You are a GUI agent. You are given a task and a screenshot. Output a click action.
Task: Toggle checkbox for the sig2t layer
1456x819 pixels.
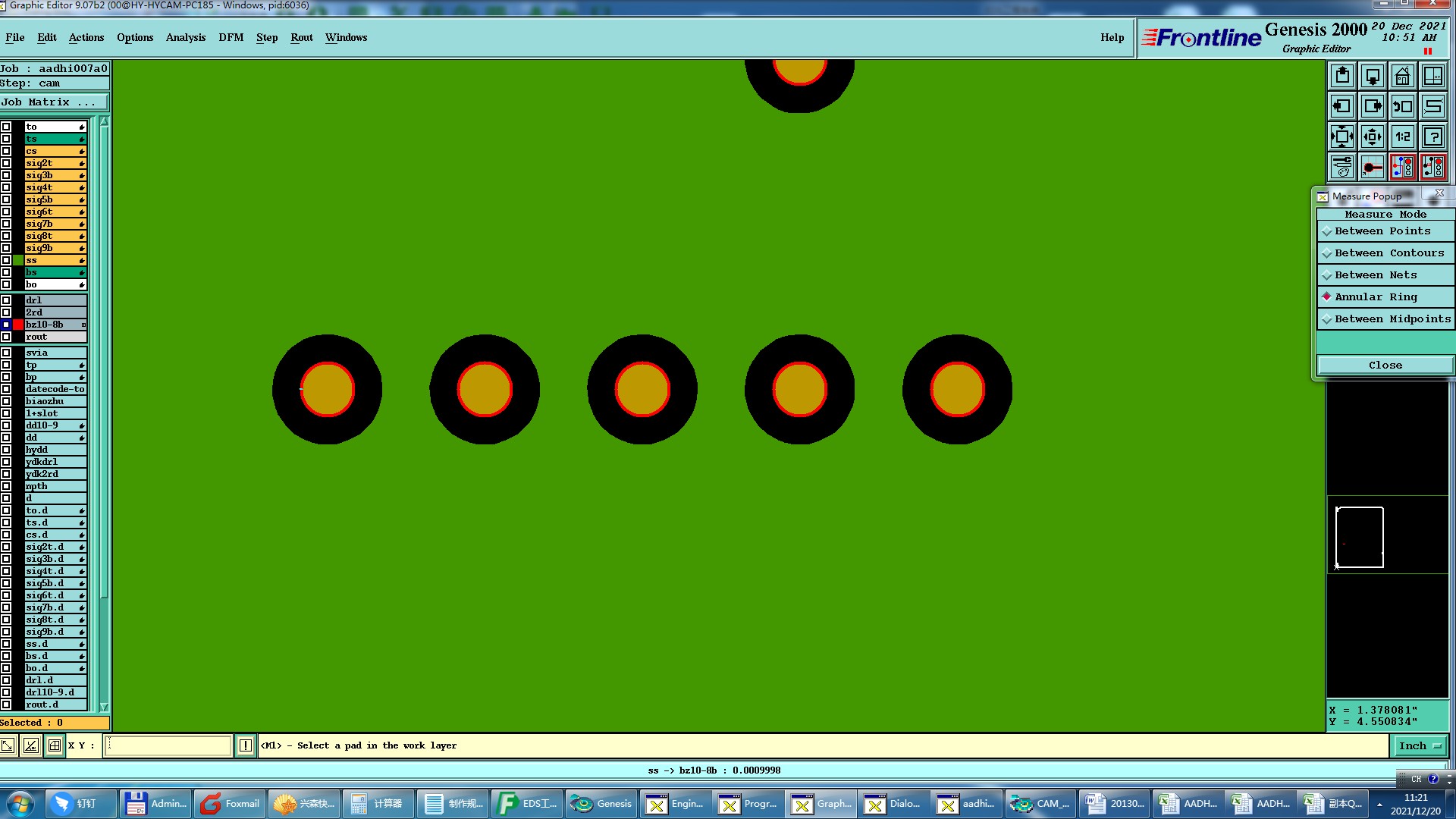tap(6, 163)
